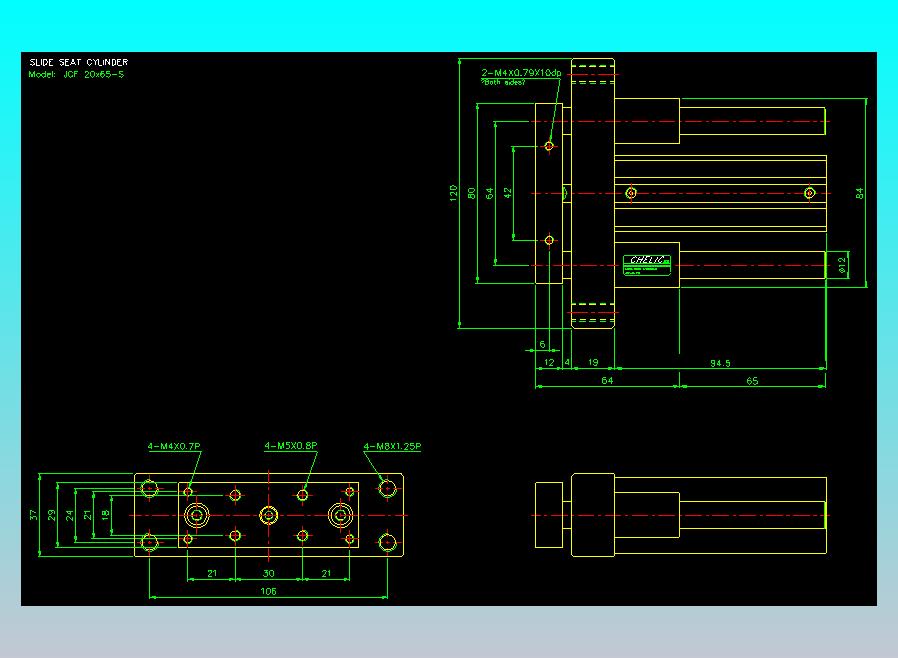Click the 4-M4X0.7P thread callout
This screenshot has height=658, width=898.
pos(174,446)
